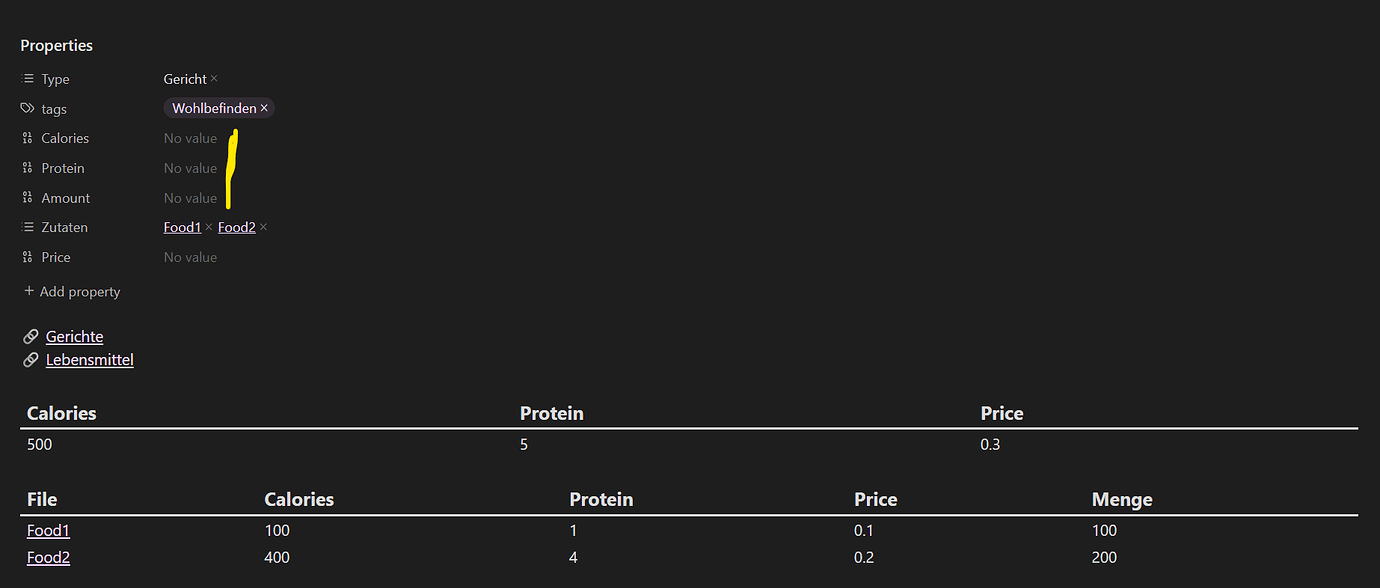Select the number icon beside Price property
This screenshot has width=1380, height=588.
[27, 257]
